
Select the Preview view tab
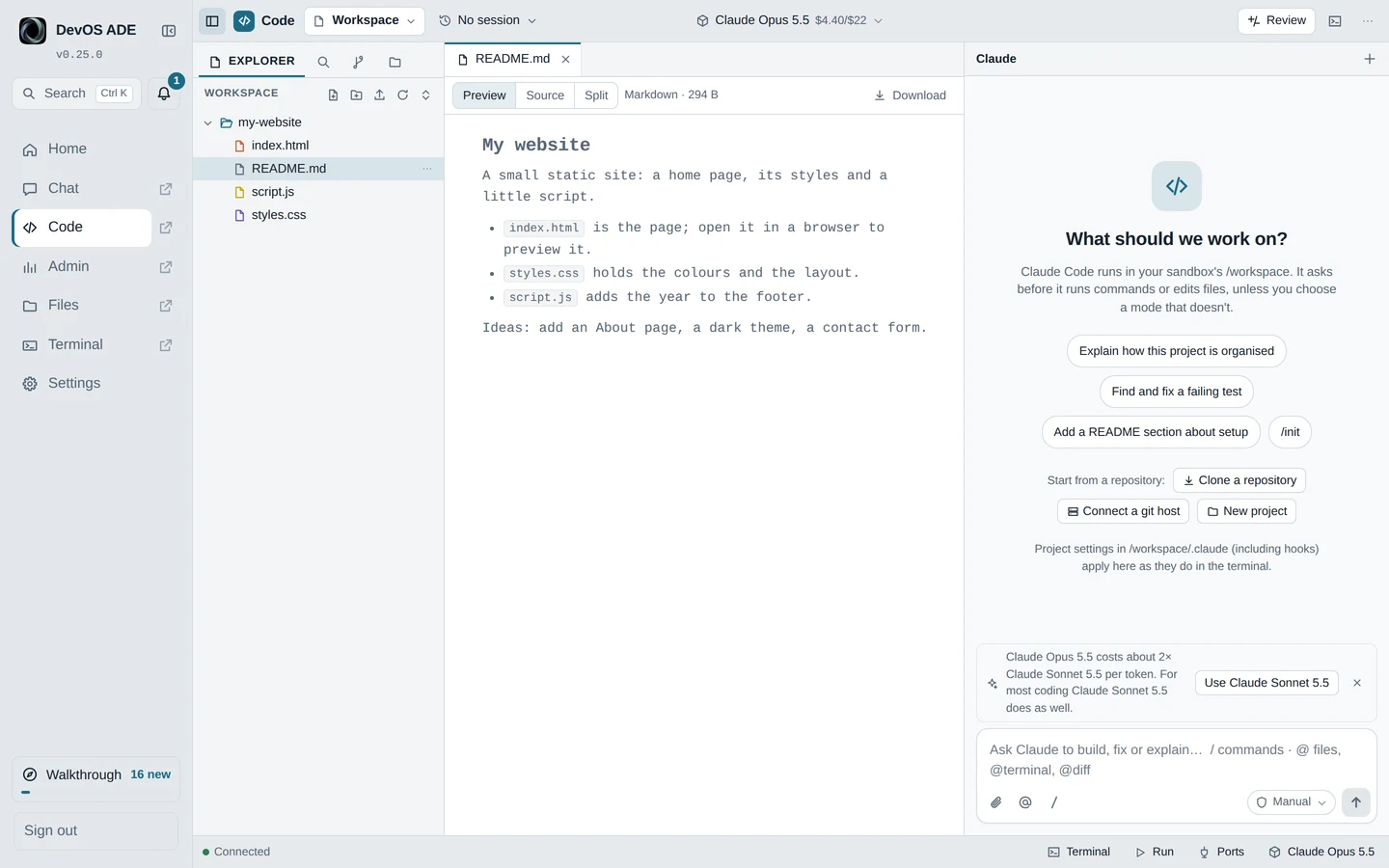[x=484, y=95]
